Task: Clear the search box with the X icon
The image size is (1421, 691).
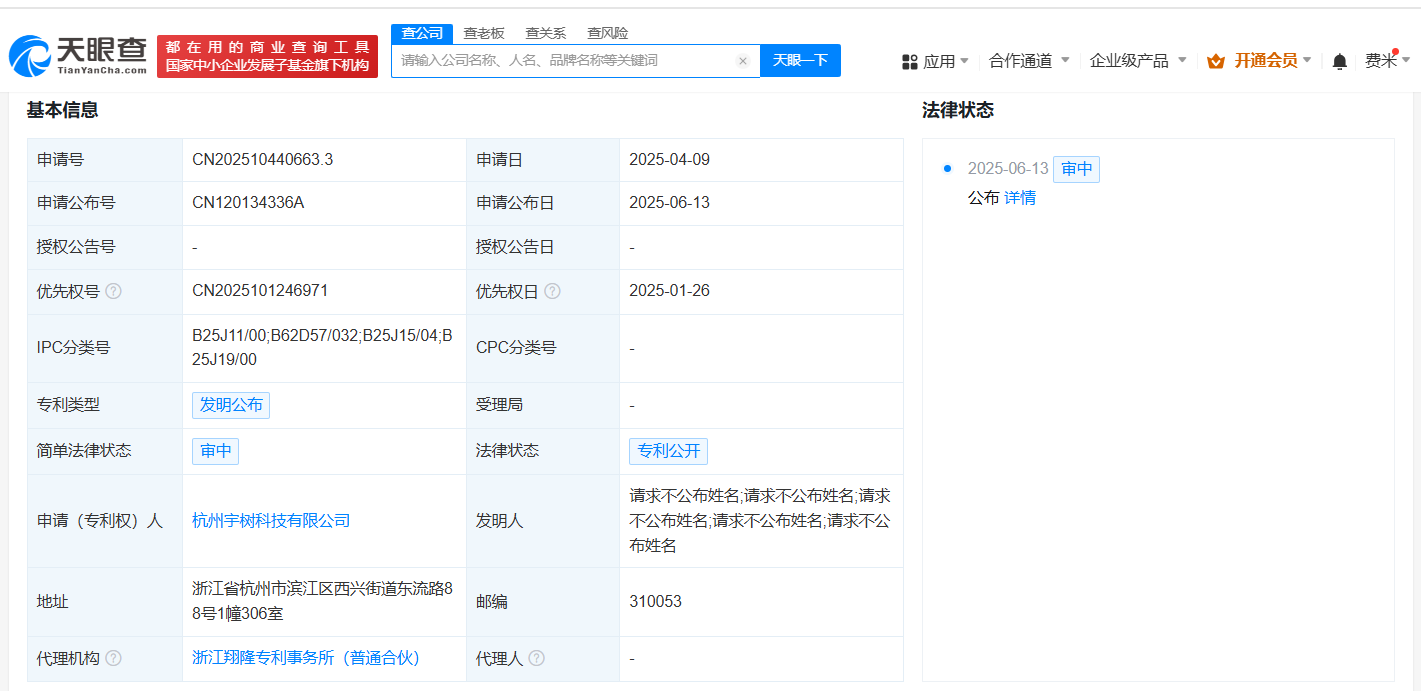Action: point(743,61)
